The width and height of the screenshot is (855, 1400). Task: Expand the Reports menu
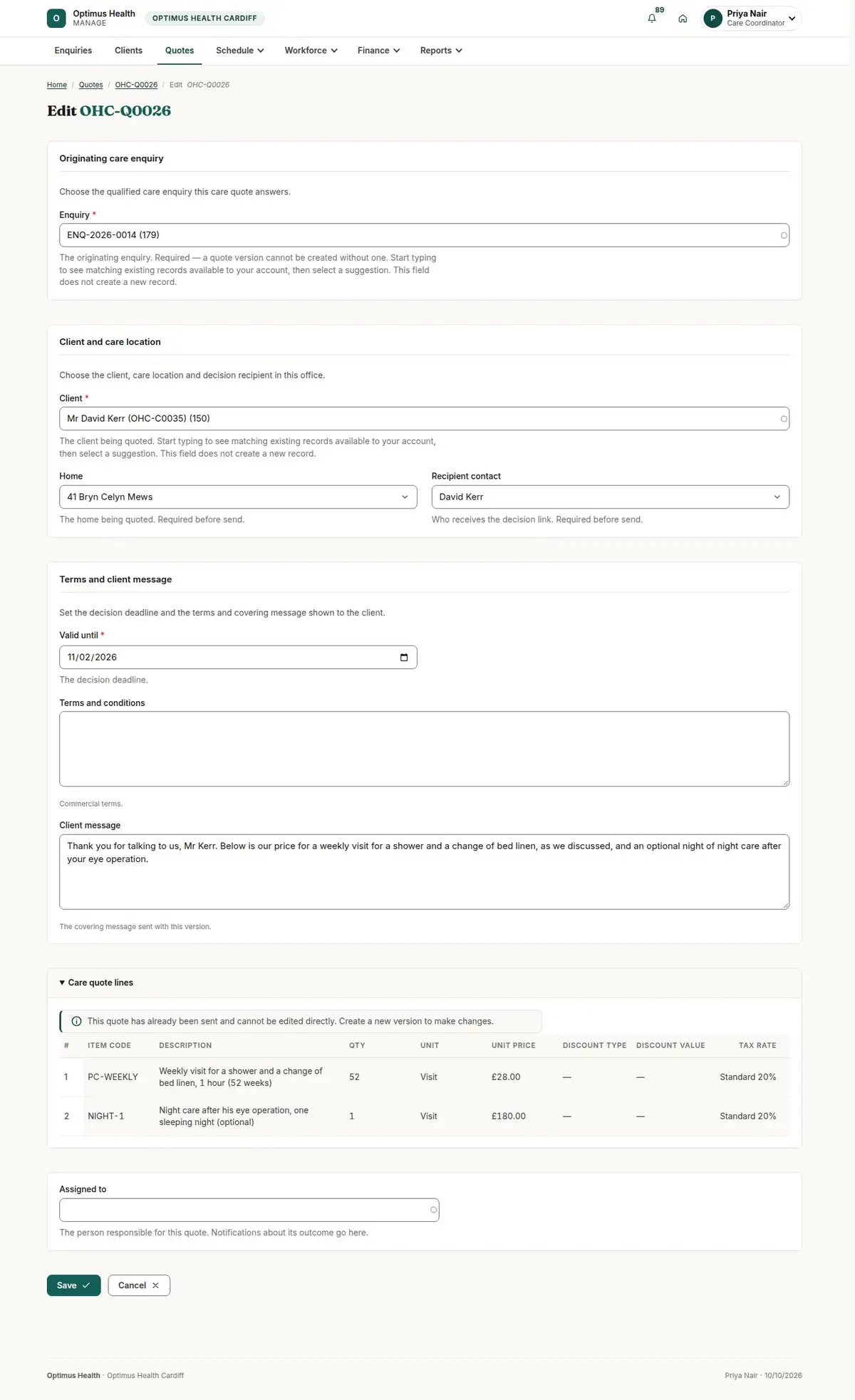[x=441, y=51]
